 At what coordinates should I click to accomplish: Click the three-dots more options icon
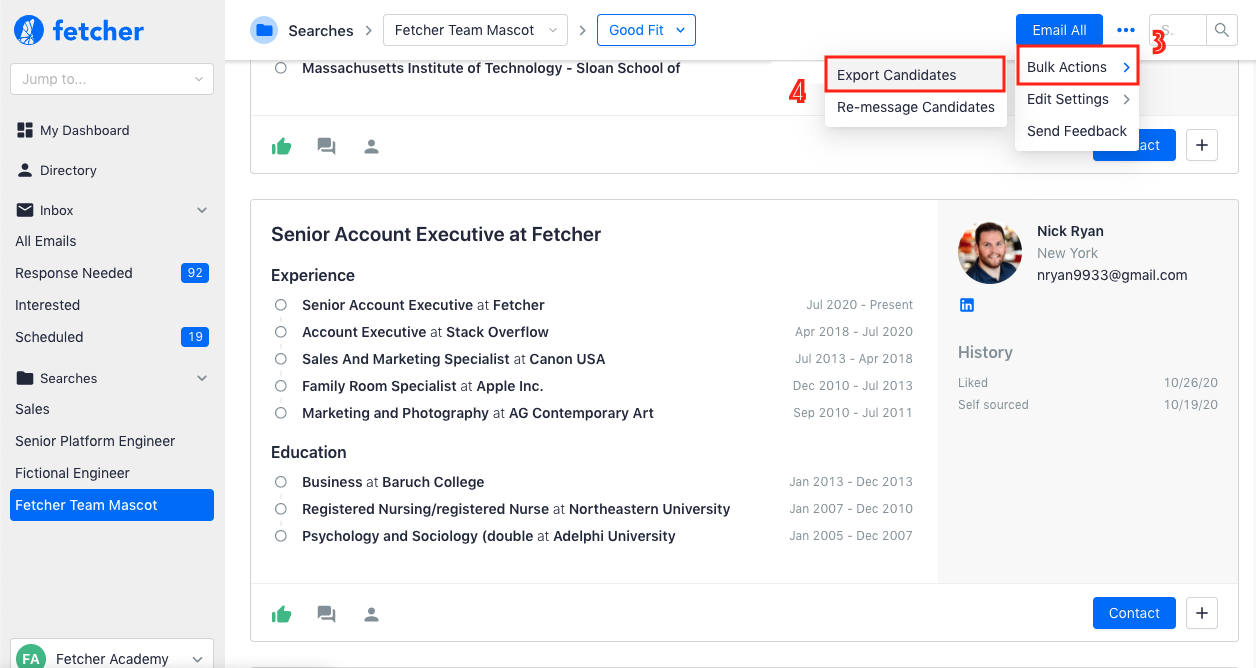[1127, 30]
